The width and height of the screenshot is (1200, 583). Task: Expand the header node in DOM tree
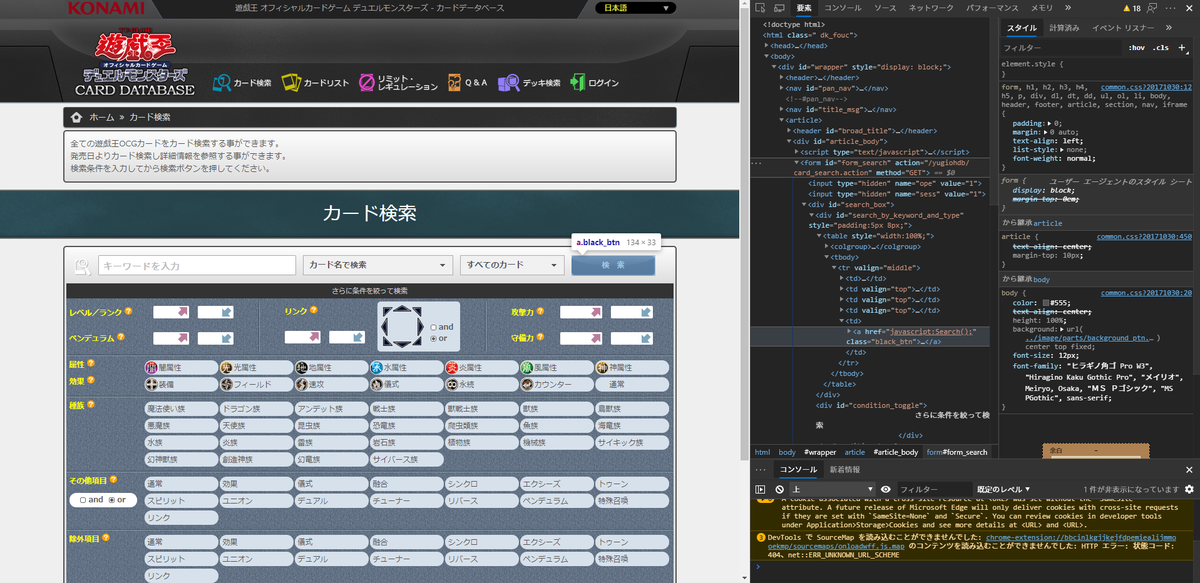[782, 77]
